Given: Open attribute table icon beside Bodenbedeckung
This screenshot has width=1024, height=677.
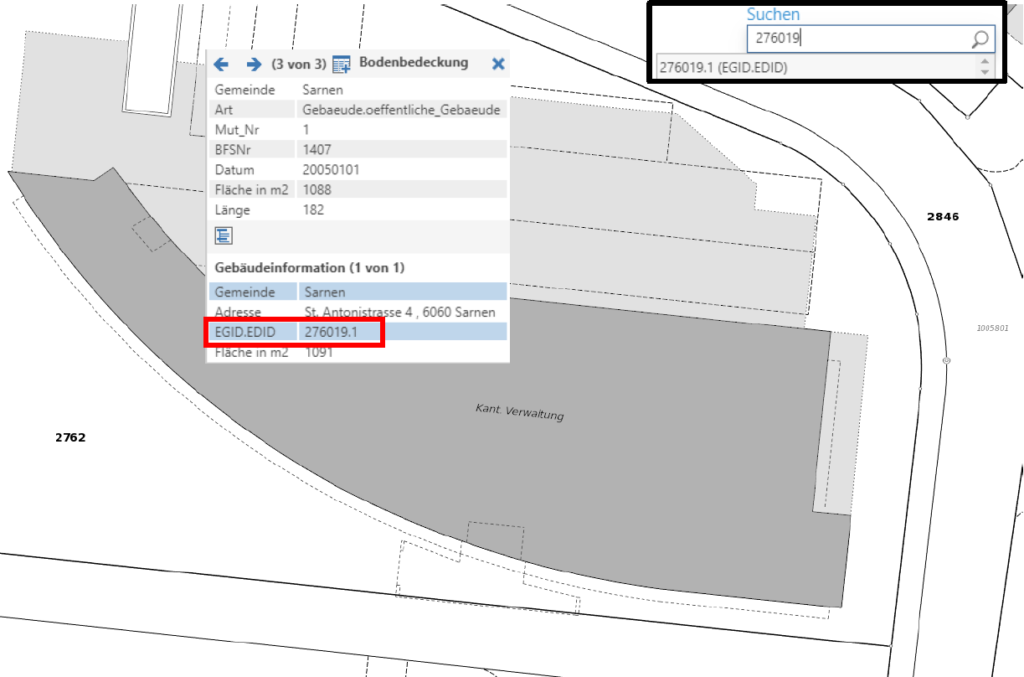Looking at the screenshot, I should [341, 64].
